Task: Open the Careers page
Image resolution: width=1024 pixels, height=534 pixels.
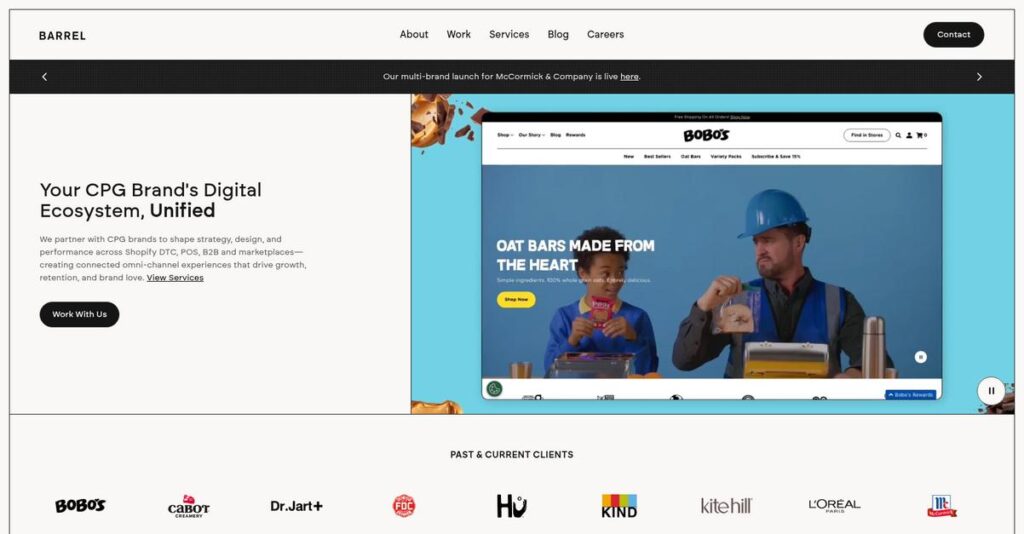Action: 605,35
